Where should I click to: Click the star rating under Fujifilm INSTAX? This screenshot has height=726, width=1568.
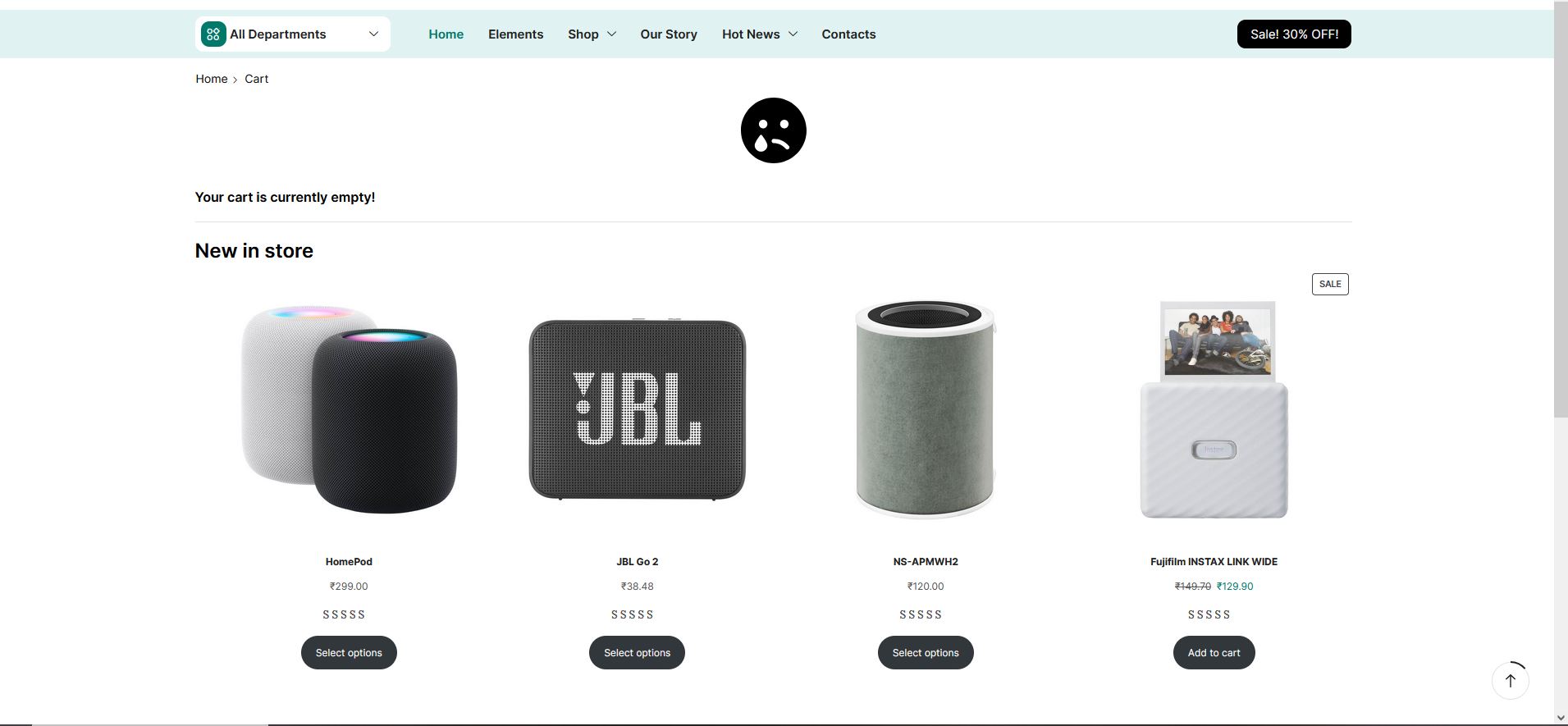[x=1209, y=614]
